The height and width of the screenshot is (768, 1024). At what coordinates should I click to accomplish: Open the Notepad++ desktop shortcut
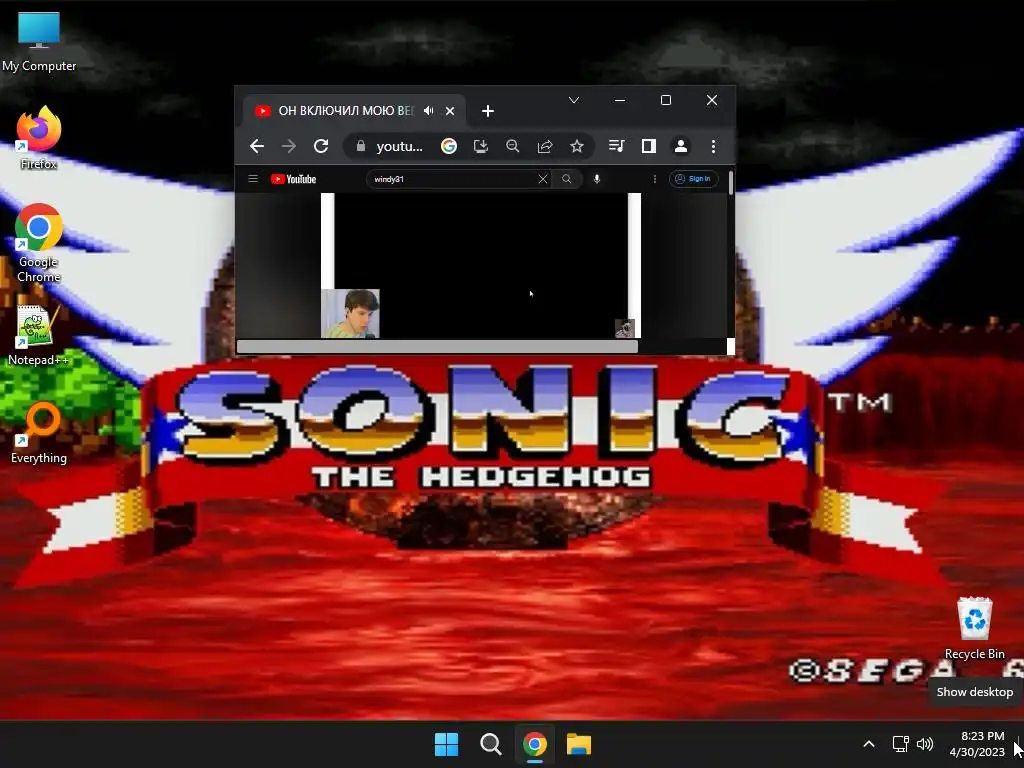(x=38, y=335)
